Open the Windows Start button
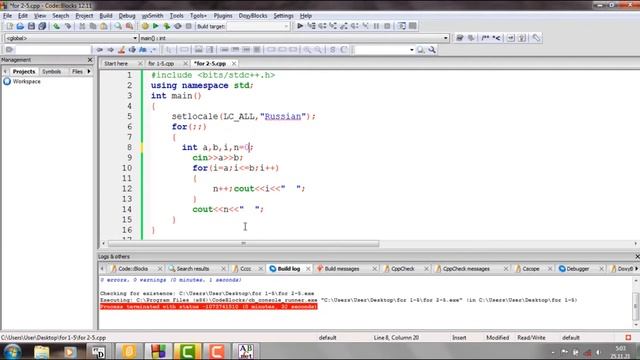Screen dimensions: 640x360 (12, 351)
